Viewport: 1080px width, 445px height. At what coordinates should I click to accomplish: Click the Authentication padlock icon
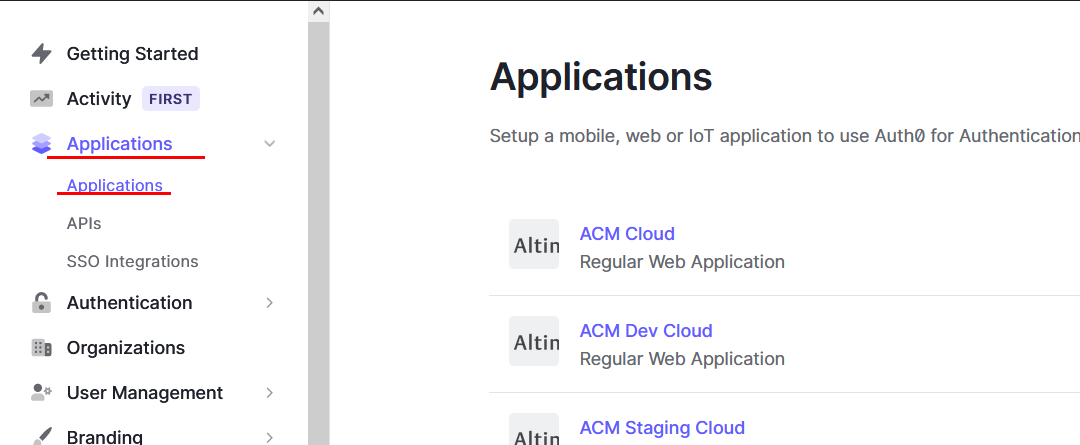(x=41, y=302)
